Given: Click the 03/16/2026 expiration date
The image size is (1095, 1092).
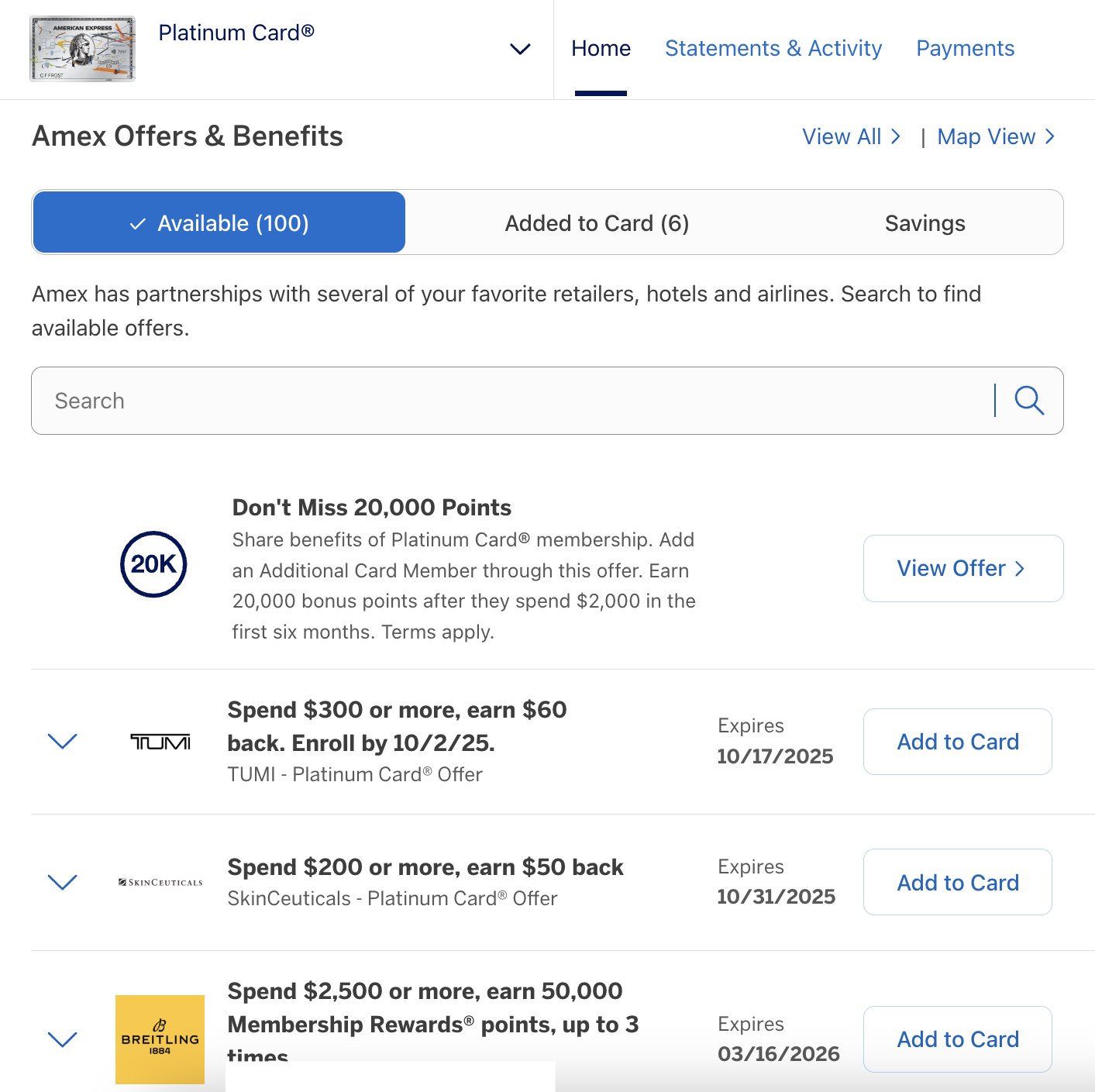Looking at the screenshot, I should [x=778, y=1054].
